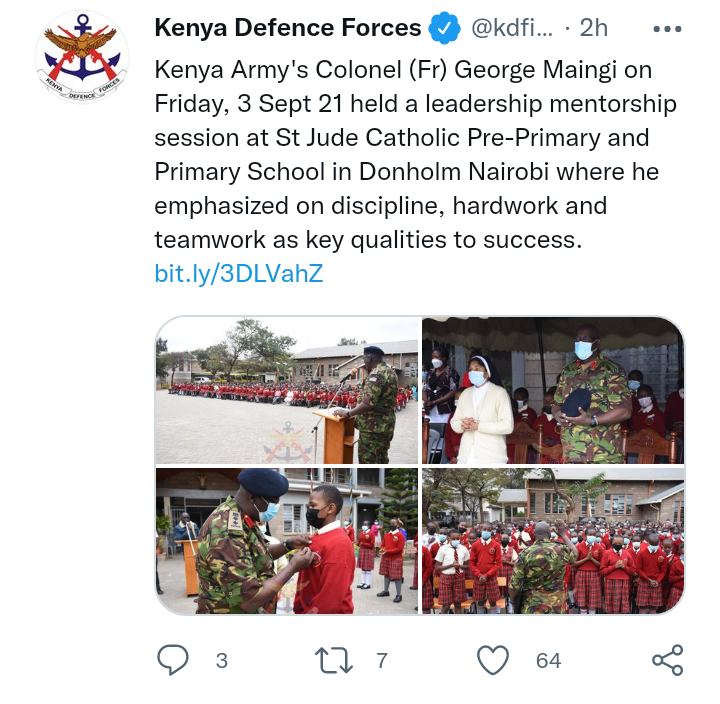Open the tweet via the 2h timestamp
Viewport: 720px width, 704px height.
[593, 28]
